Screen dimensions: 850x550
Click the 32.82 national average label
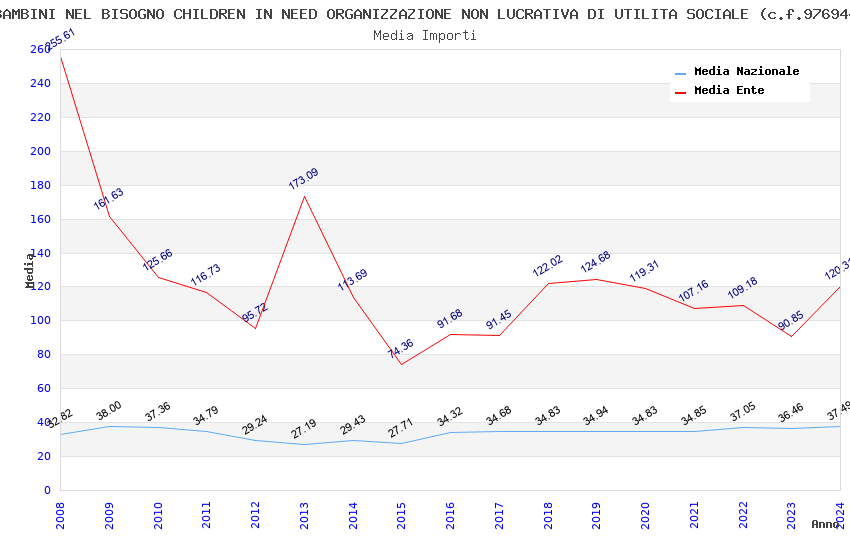(60, 419)
